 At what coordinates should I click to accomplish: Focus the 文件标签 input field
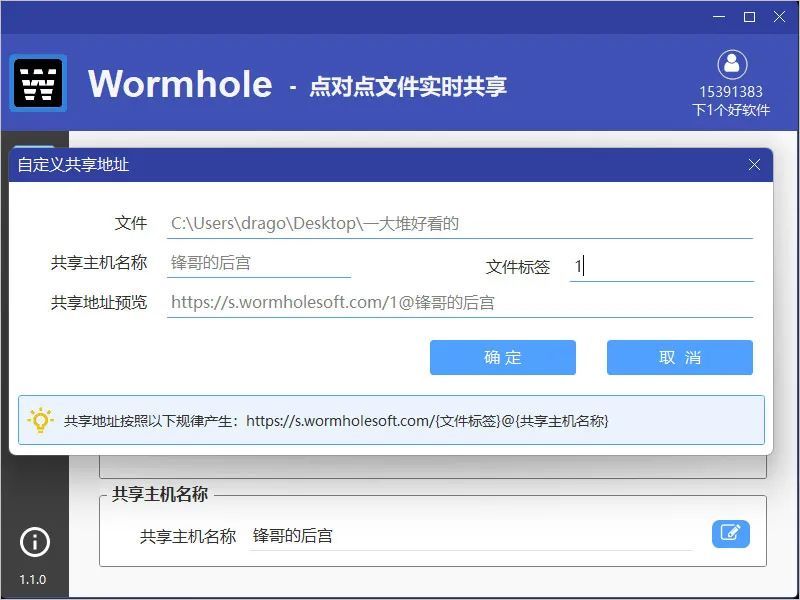[x=662, y=267]
